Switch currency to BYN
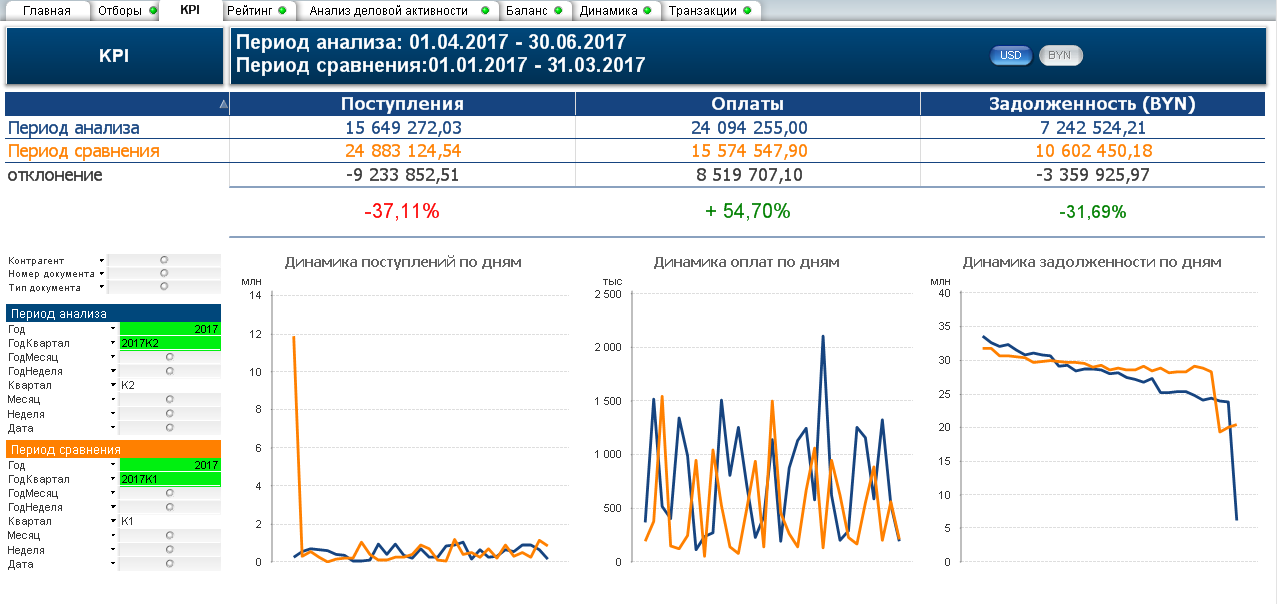 (x=1060, y=56)
